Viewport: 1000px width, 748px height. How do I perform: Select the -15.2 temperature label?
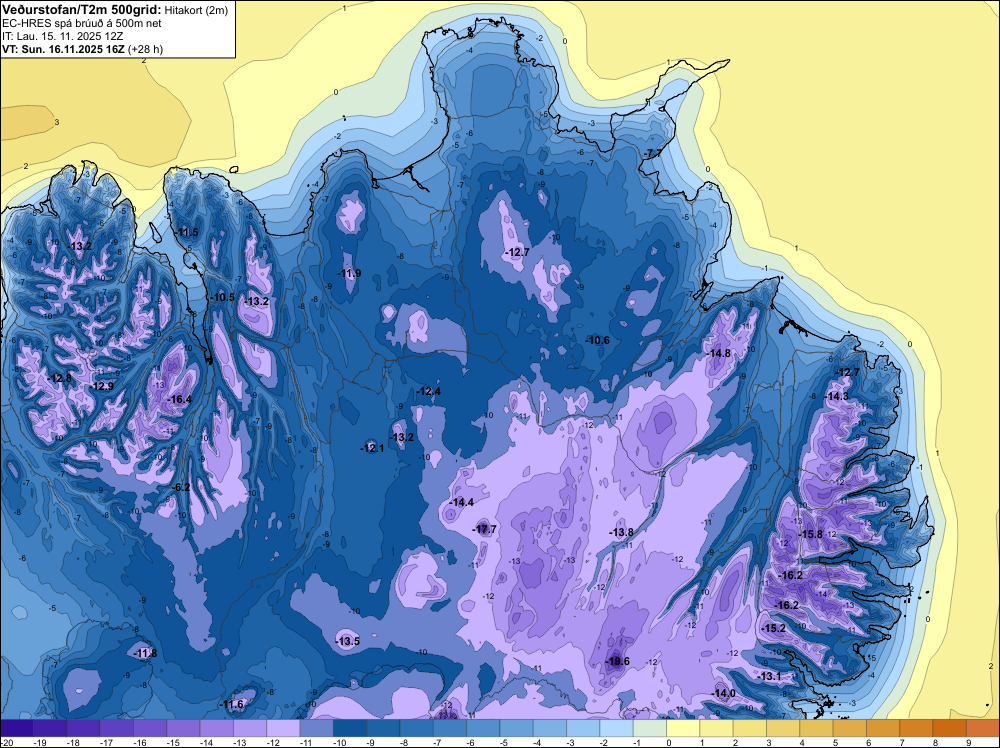click(x=774, y=628)
